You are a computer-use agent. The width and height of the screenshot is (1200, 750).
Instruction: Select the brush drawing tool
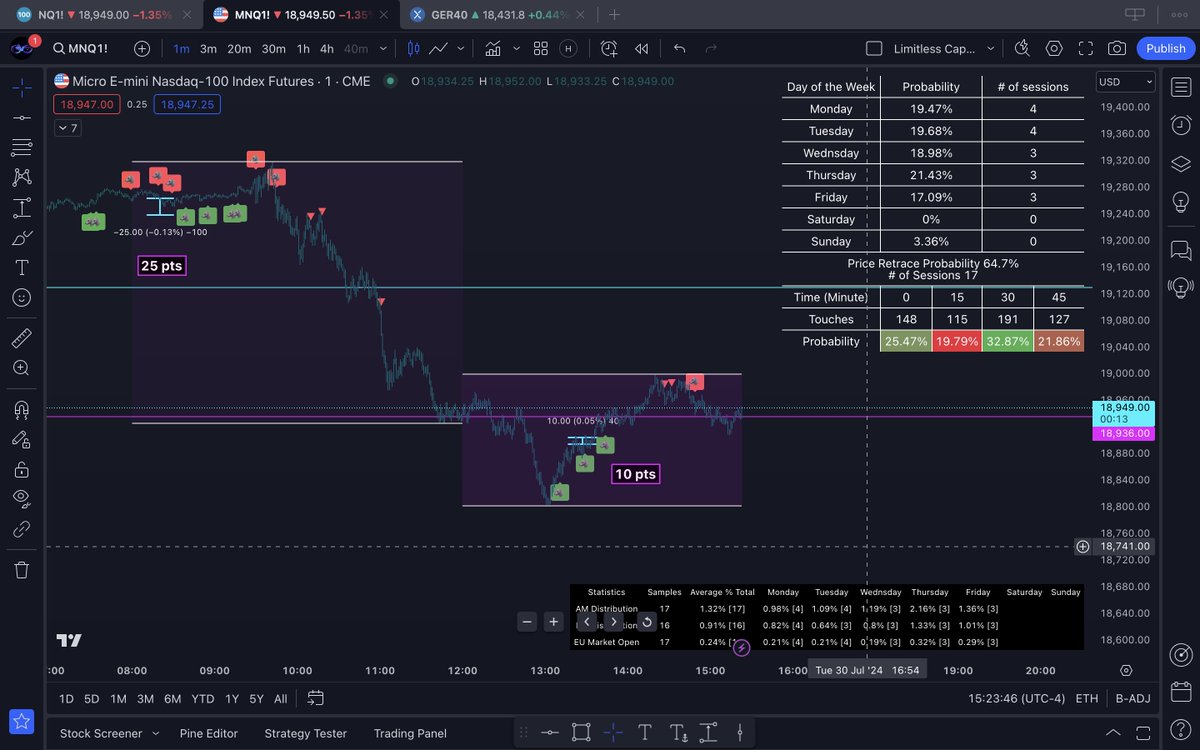[21, 238]
